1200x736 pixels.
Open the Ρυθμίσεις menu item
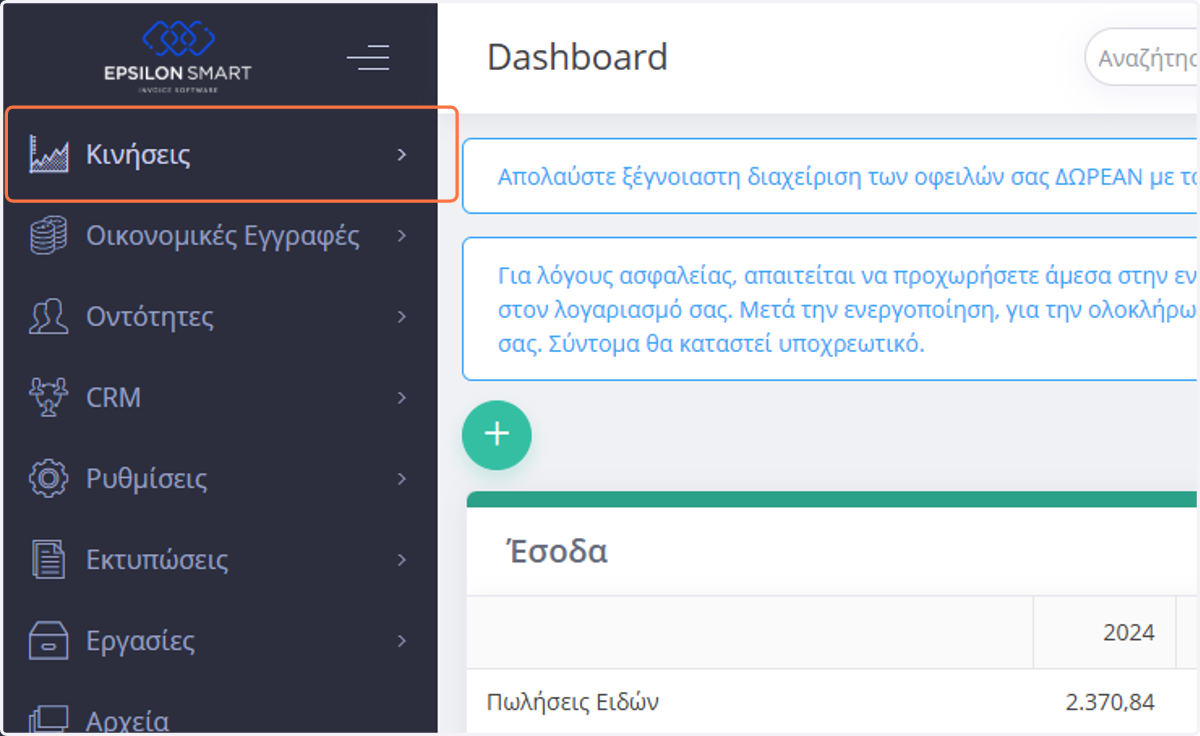(220, 479)
